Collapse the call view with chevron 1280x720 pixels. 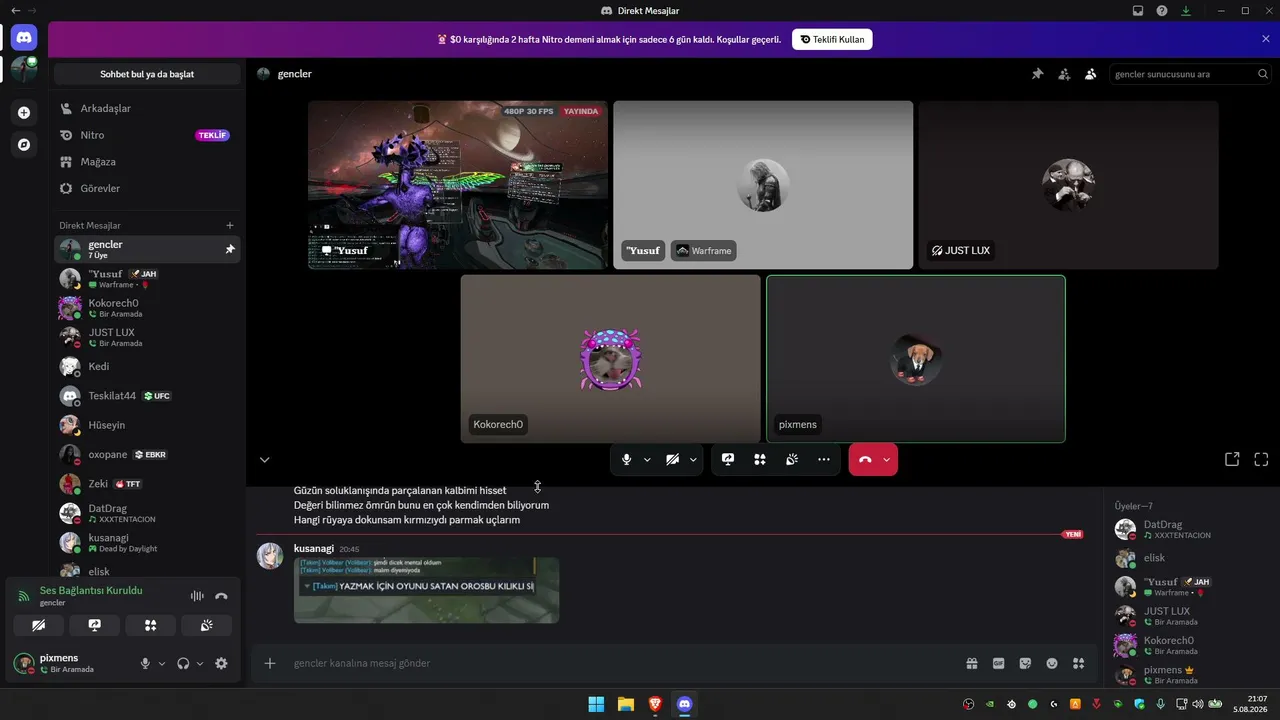pyautogui.click(x=264, y=460)
